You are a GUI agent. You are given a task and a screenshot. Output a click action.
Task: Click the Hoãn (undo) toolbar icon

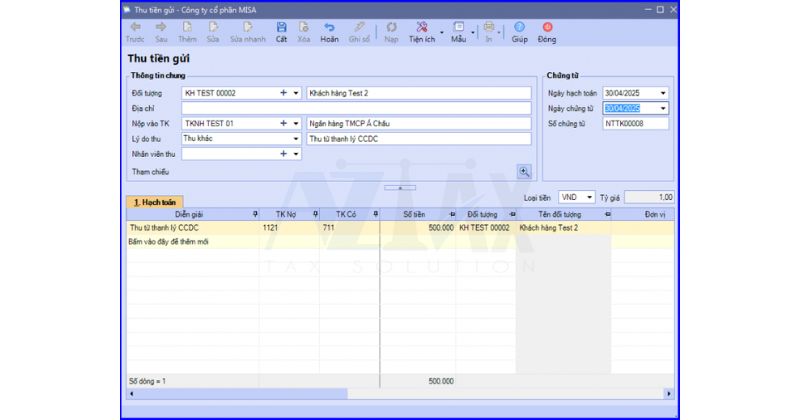pos(329,31)
